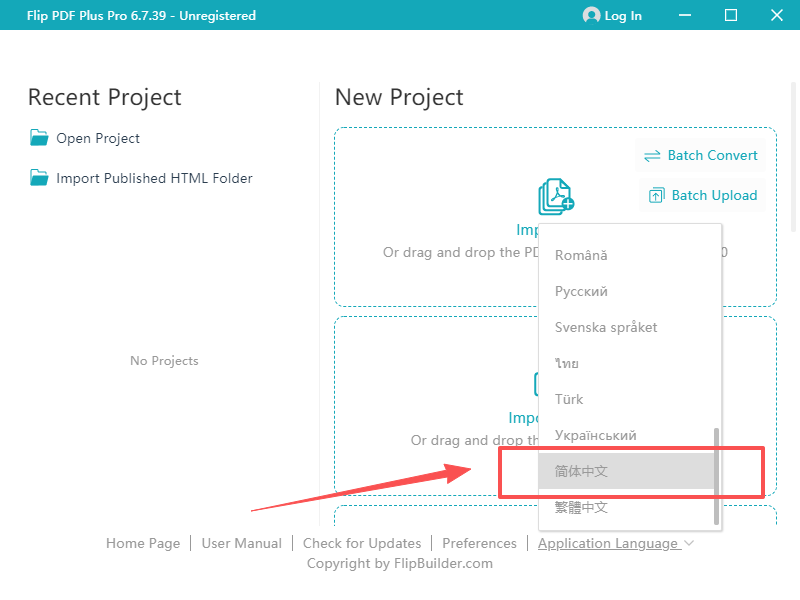
Task: Select Русский language option
Action: pyautogui.click(x=581, y=291)
